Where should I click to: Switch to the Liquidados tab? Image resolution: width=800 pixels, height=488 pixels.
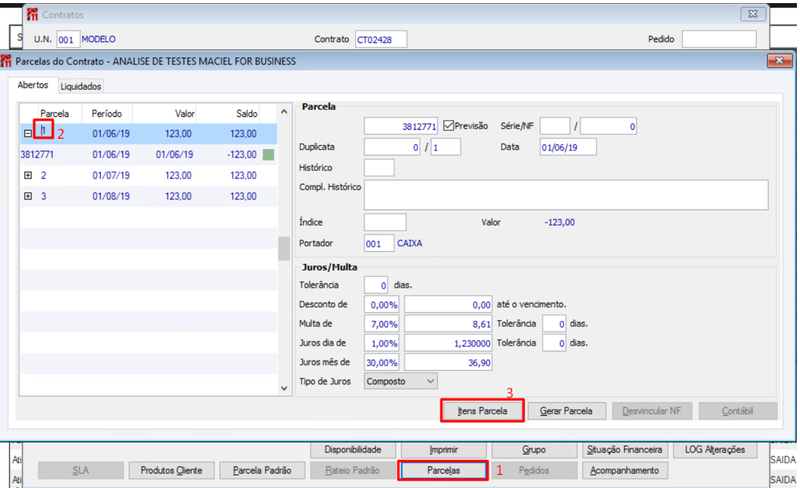81,86
